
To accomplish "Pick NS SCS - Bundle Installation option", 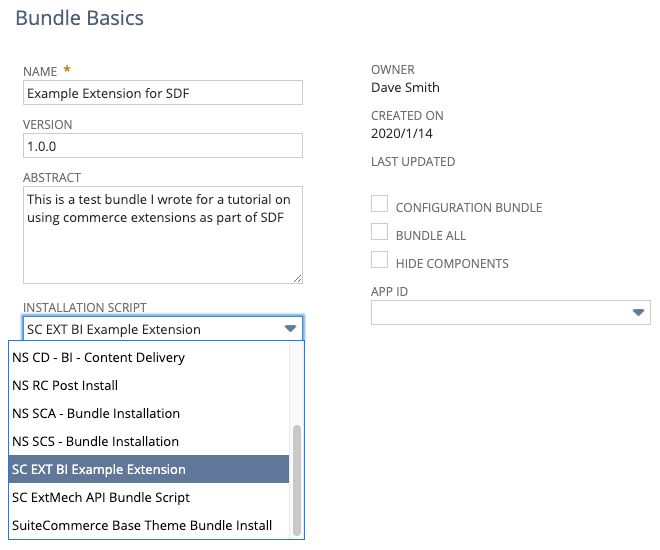I will 95,441.
